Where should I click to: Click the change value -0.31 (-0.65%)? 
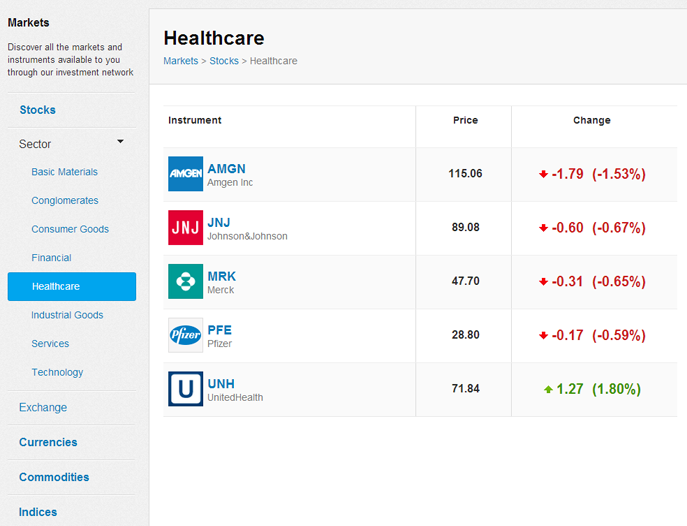[x=598, y=281]
